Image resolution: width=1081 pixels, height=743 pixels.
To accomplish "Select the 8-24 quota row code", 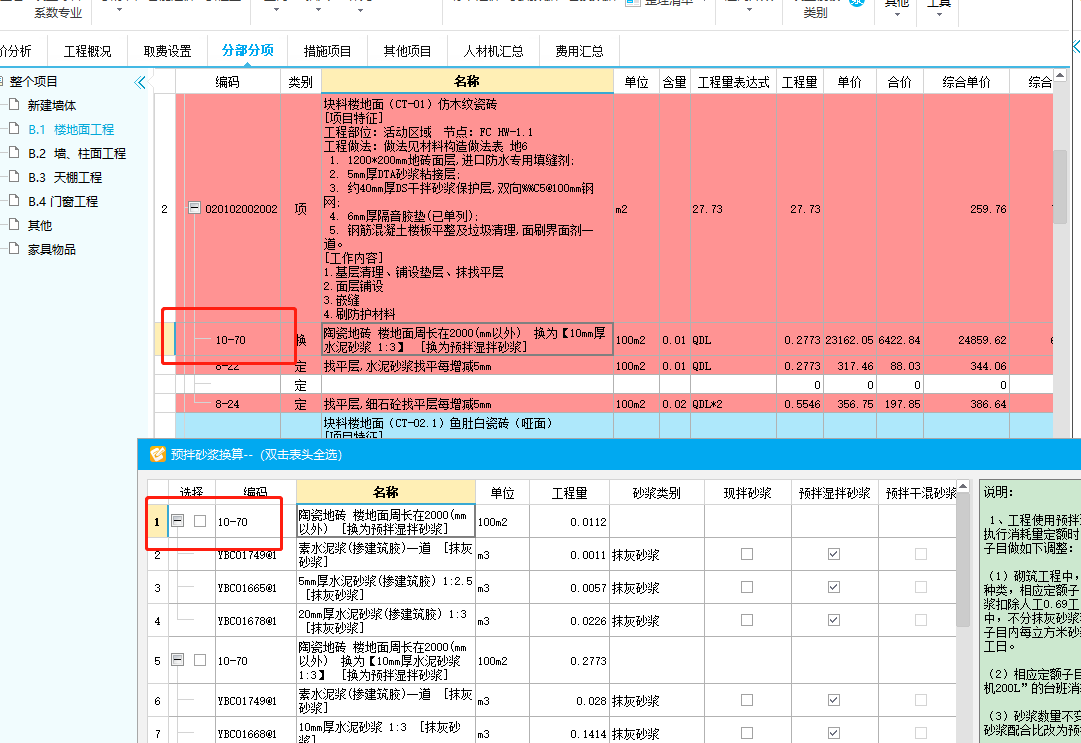I will pyautogui.click(x=228, y=404).
